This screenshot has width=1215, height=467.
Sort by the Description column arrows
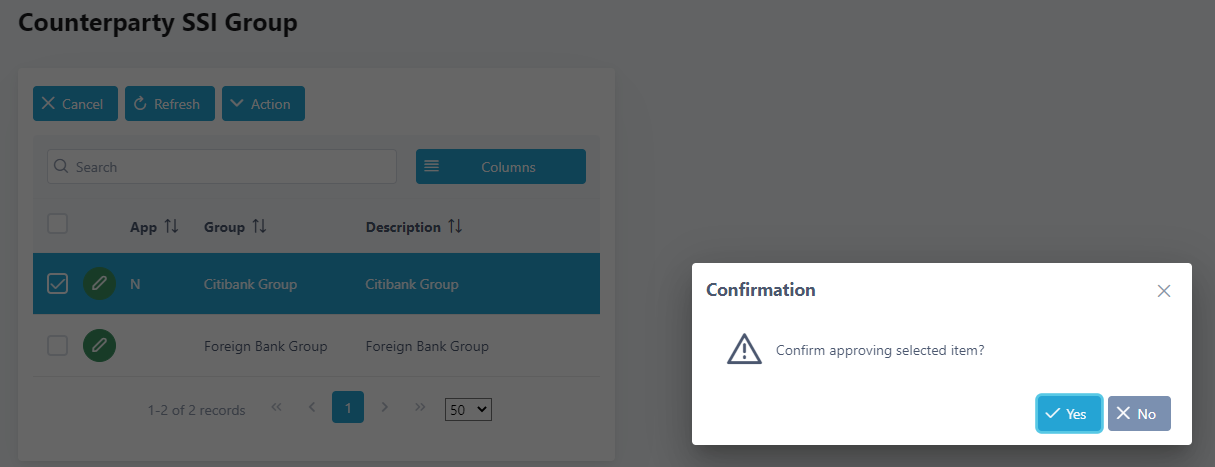(455, 227)
